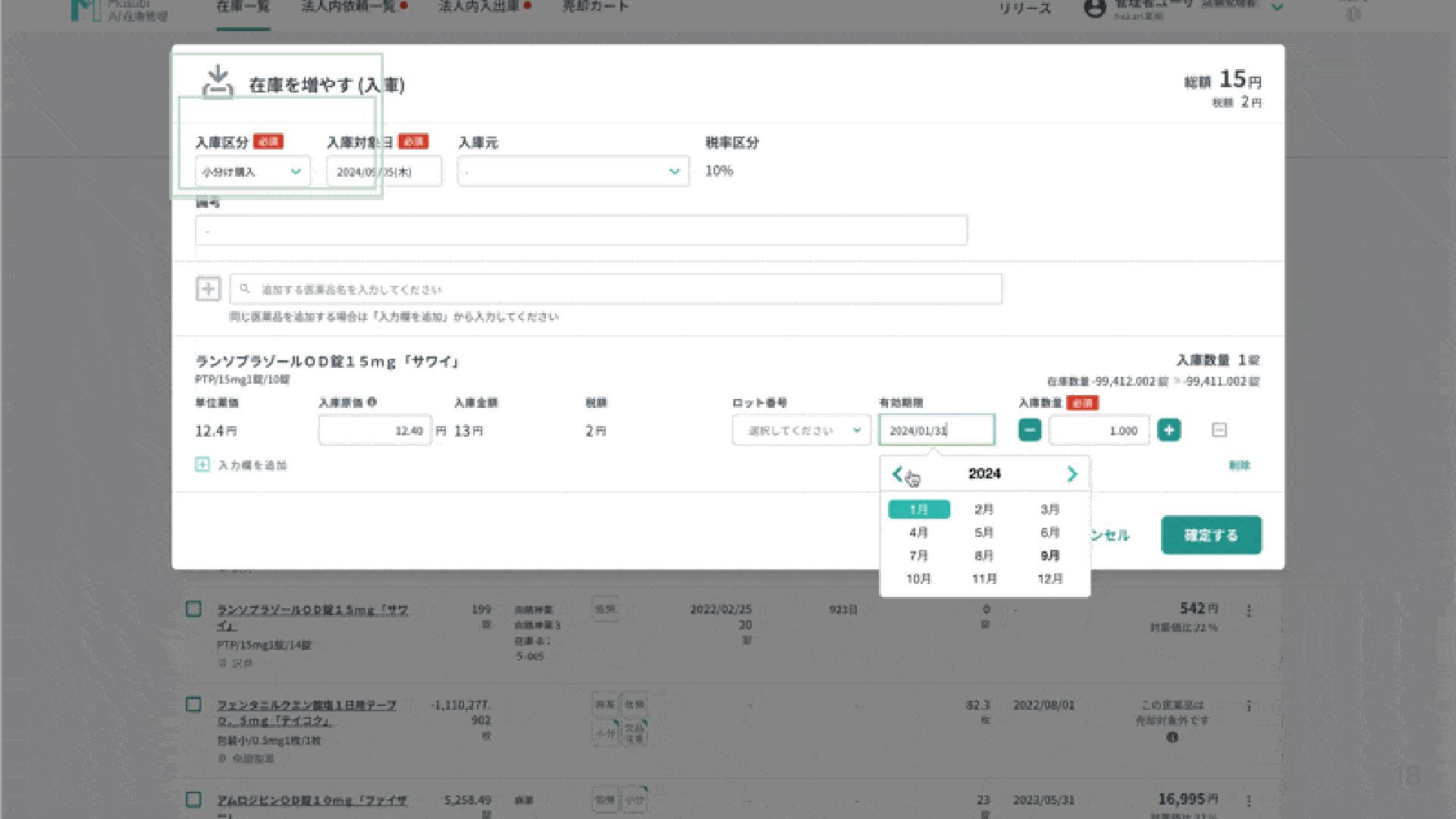Select 2月 in the month picker
This screenshot has width=1456, height=819.
[x=984, y=510]
